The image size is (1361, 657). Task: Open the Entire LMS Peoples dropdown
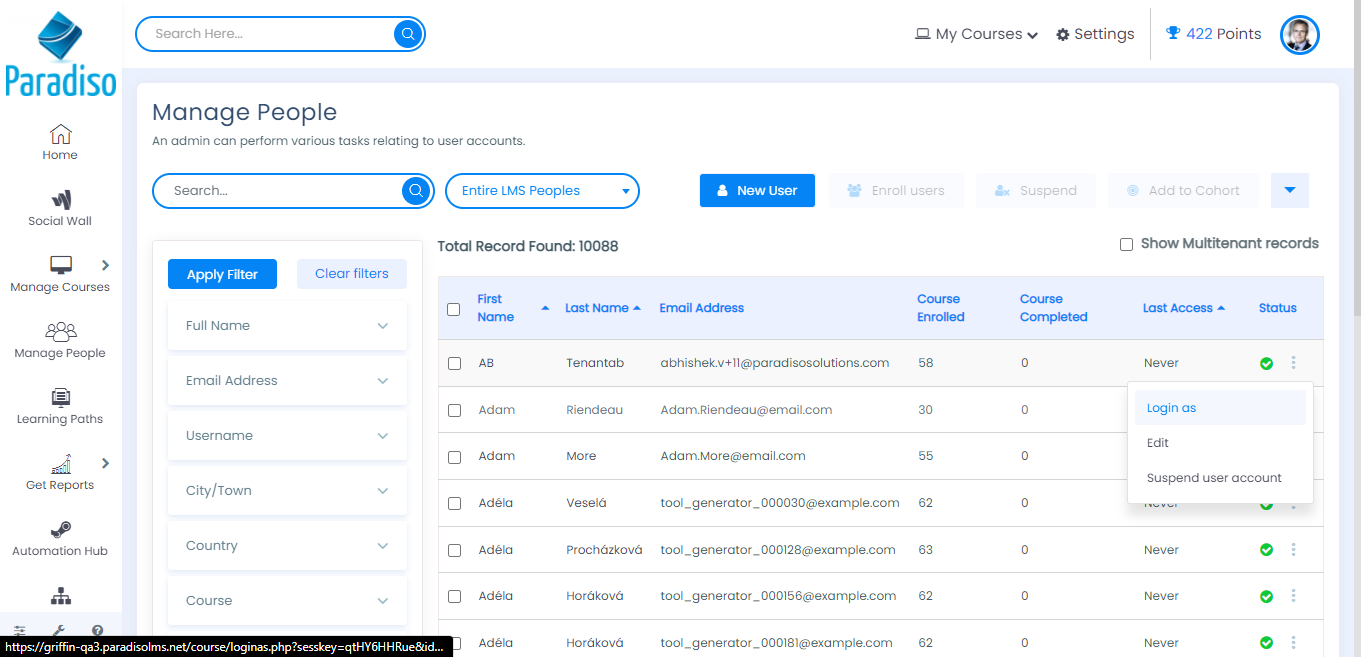click(542, 191)
